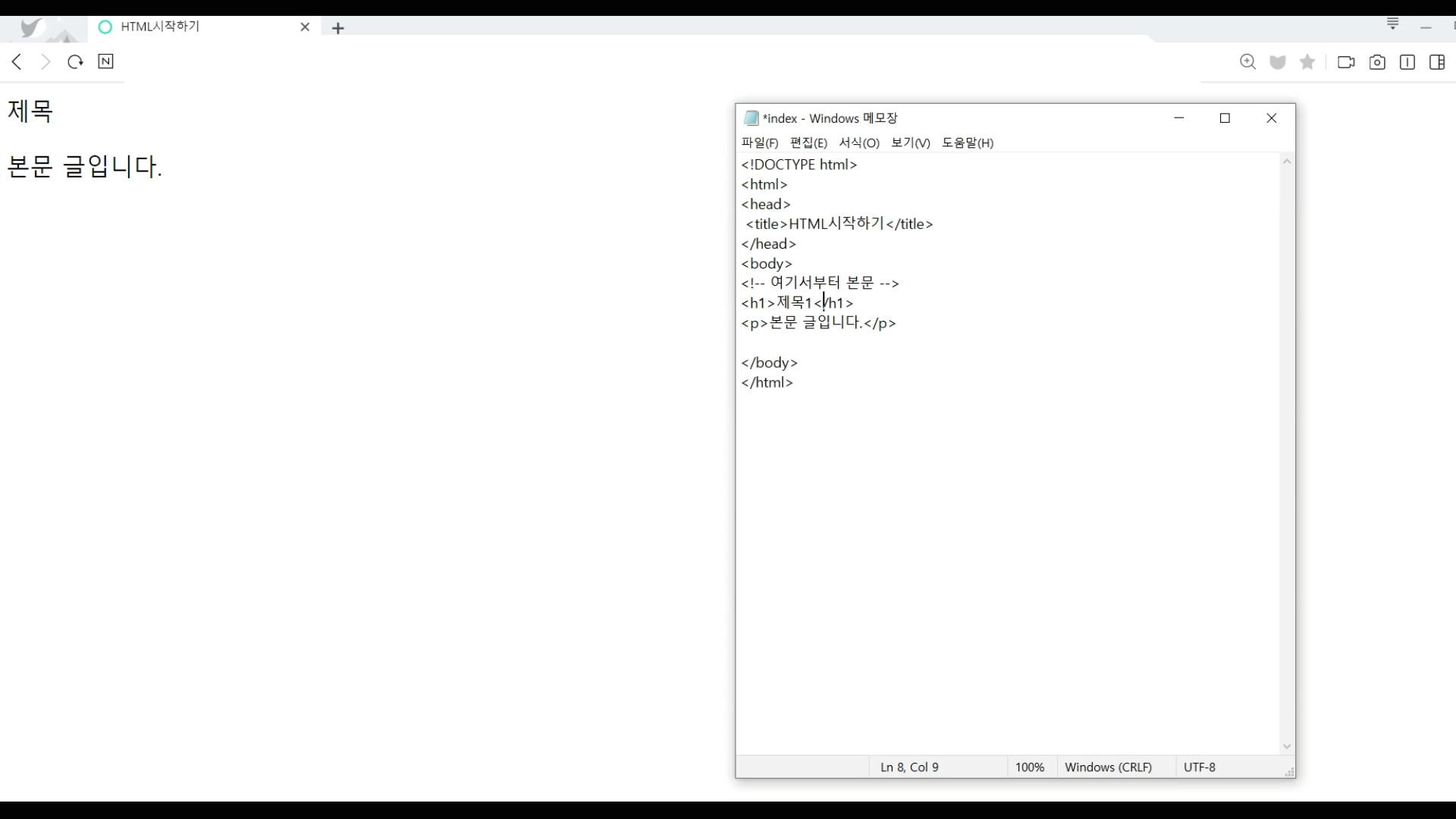The width and height of the screenshot is (1456, 819).
Task: Toggle the split view icon
Action: [x=1407, y=62]
